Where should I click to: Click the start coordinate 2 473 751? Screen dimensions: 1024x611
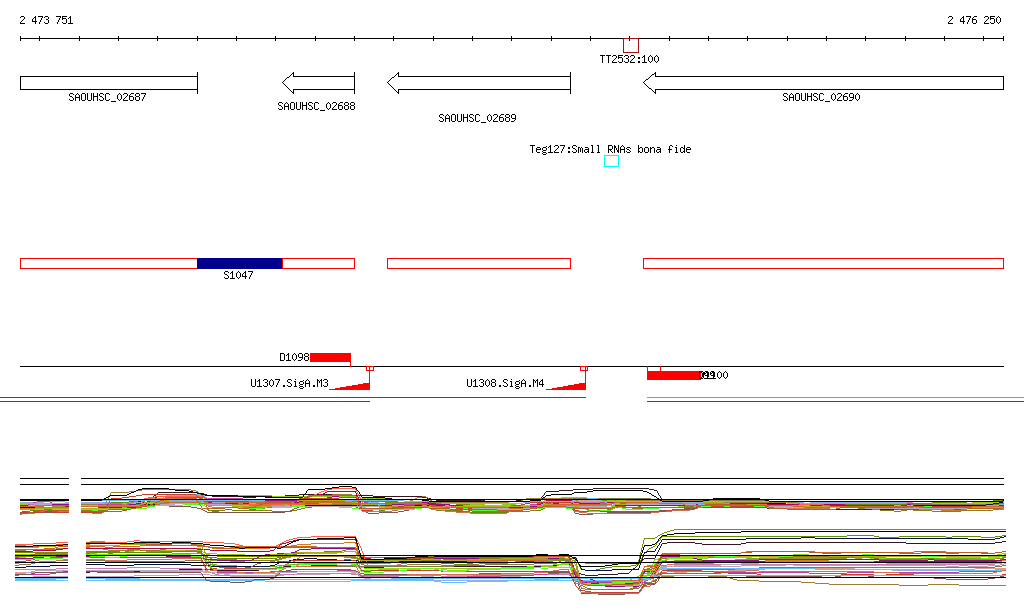pos(46,20)
